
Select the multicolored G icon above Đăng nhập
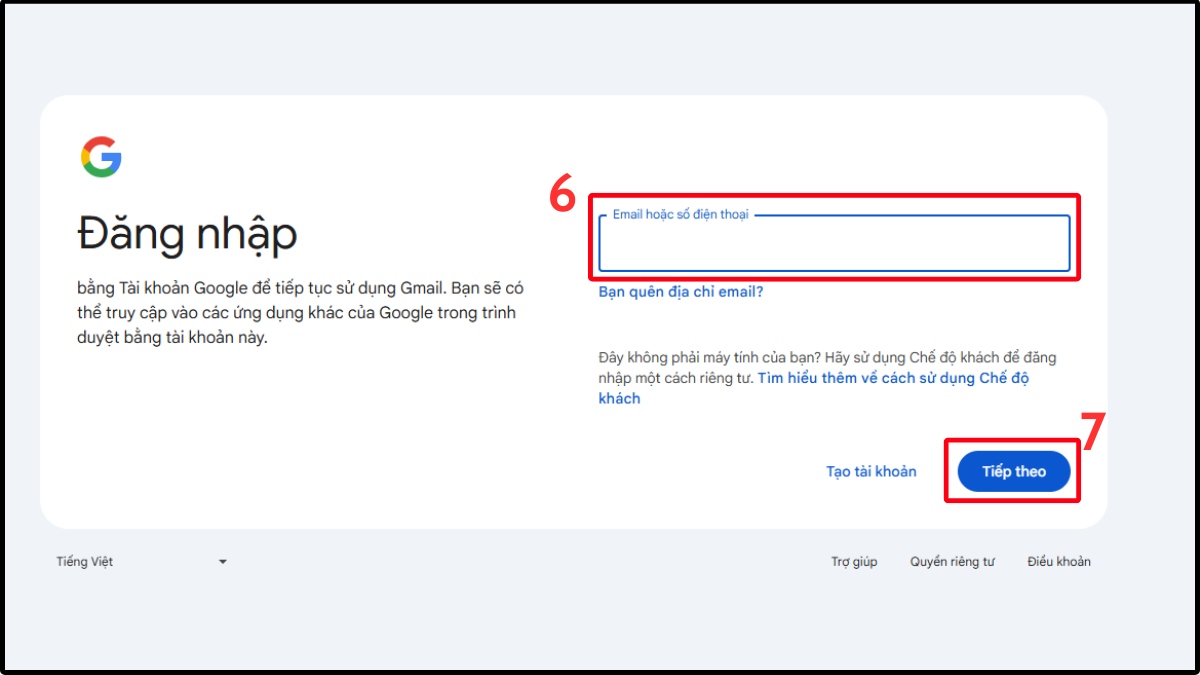[x=100, y=155]
